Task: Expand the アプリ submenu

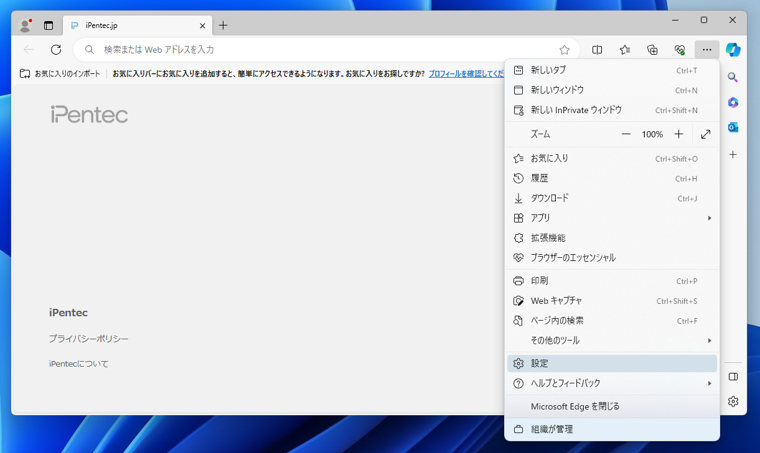Action: click(612, 218)
